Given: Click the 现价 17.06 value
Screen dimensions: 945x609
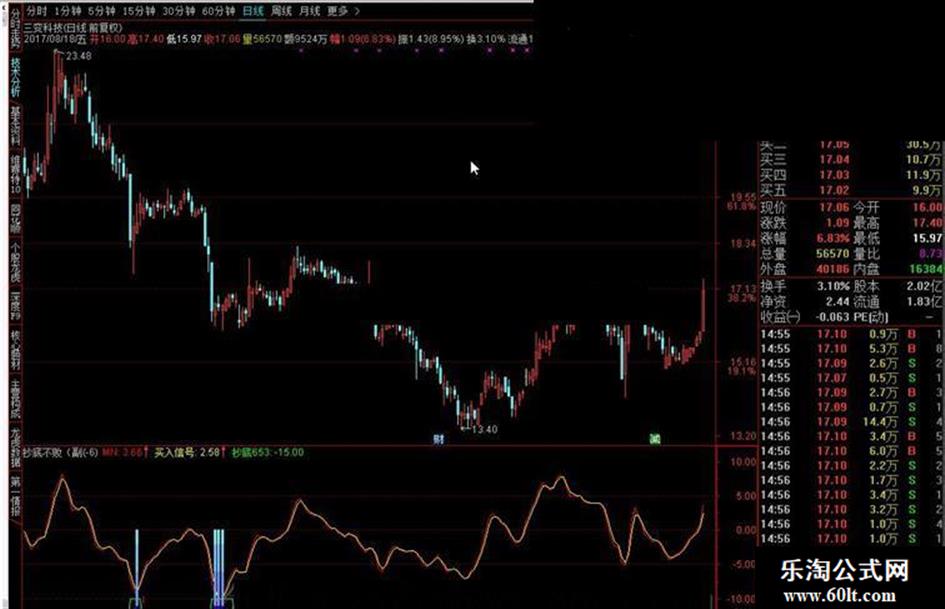Looking at the screenshot, I should coord(834,207).
